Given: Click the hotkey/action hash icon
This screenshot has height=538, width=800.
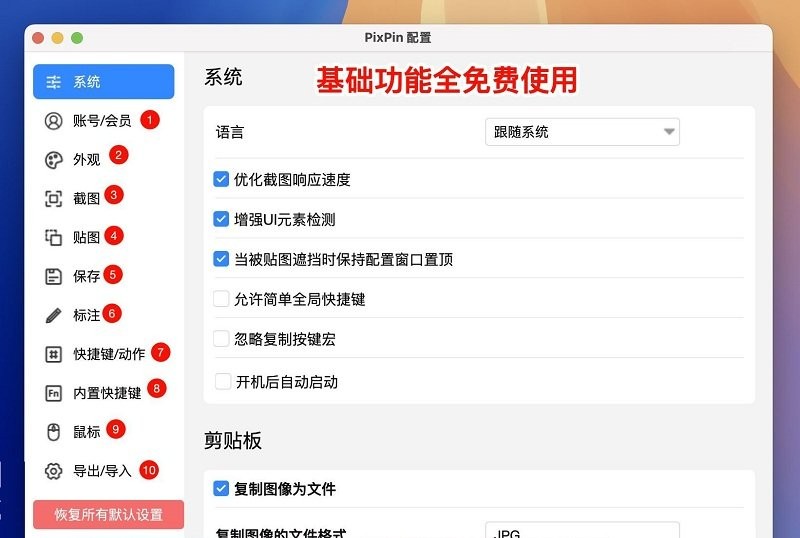Looking at the screenshot, I should pos(54,354).
